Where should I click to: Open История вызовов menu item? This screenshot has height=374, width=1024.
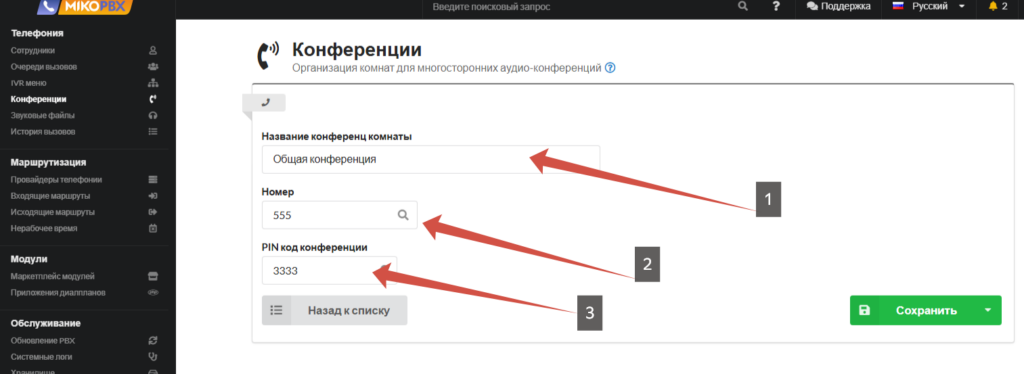42,132
